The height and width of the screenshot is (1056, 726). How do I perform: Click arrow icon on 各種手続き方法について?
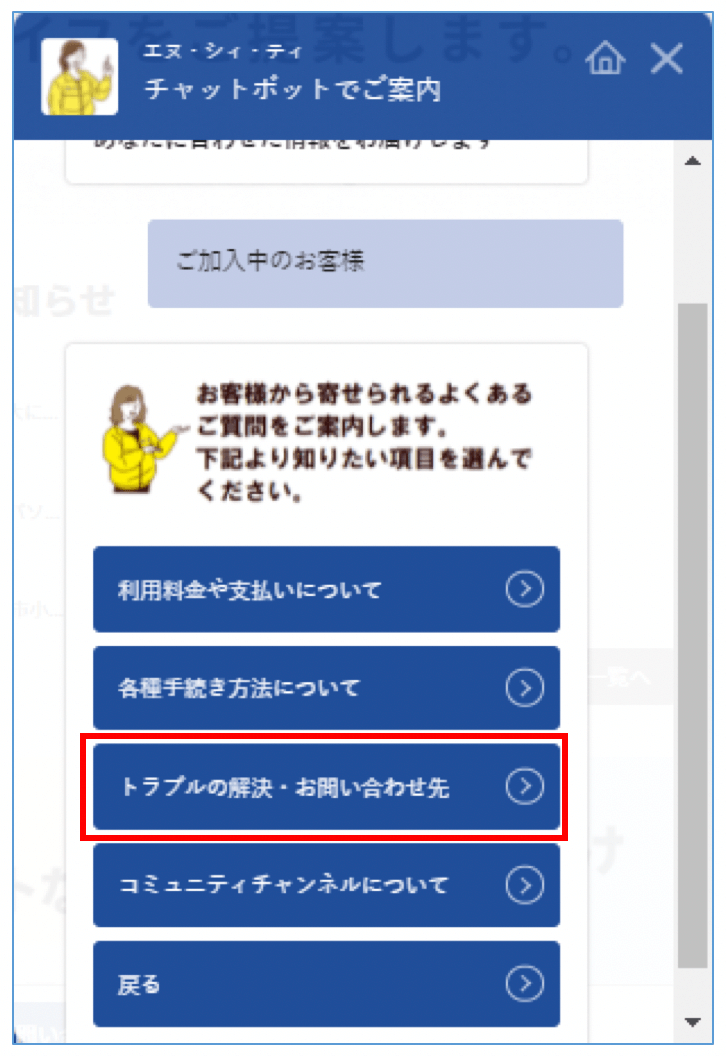pyautogui.click(x=525, y=688)
